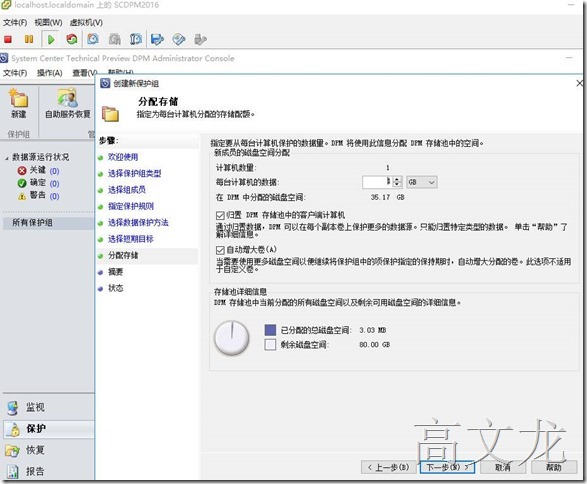Click the 80.00 GB remaining space value
This screenshot has height=484, width=587.
[x=374, y=344]
